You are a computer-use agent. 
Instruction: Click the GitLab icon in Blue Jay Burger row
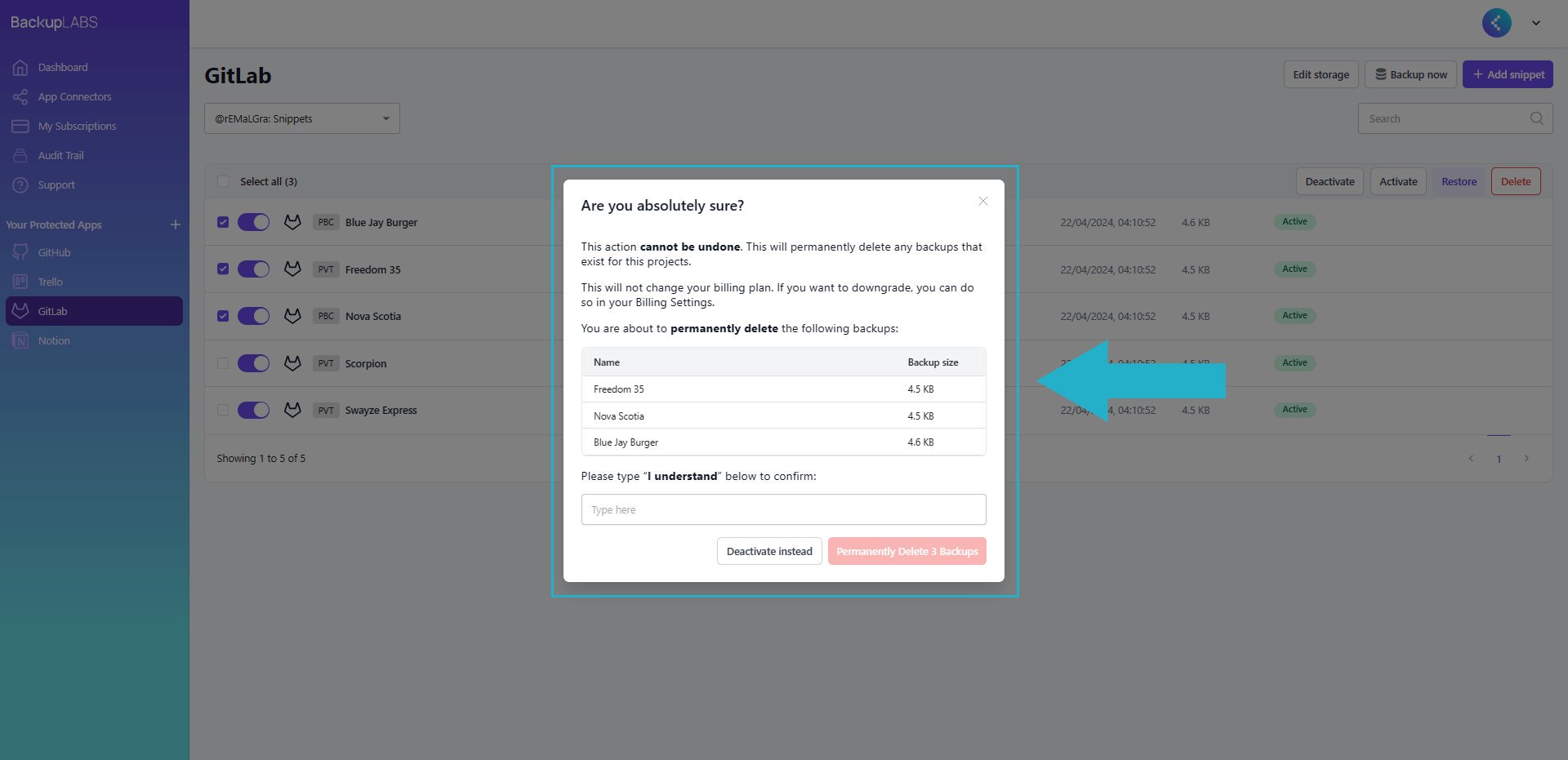pos(292,222)
